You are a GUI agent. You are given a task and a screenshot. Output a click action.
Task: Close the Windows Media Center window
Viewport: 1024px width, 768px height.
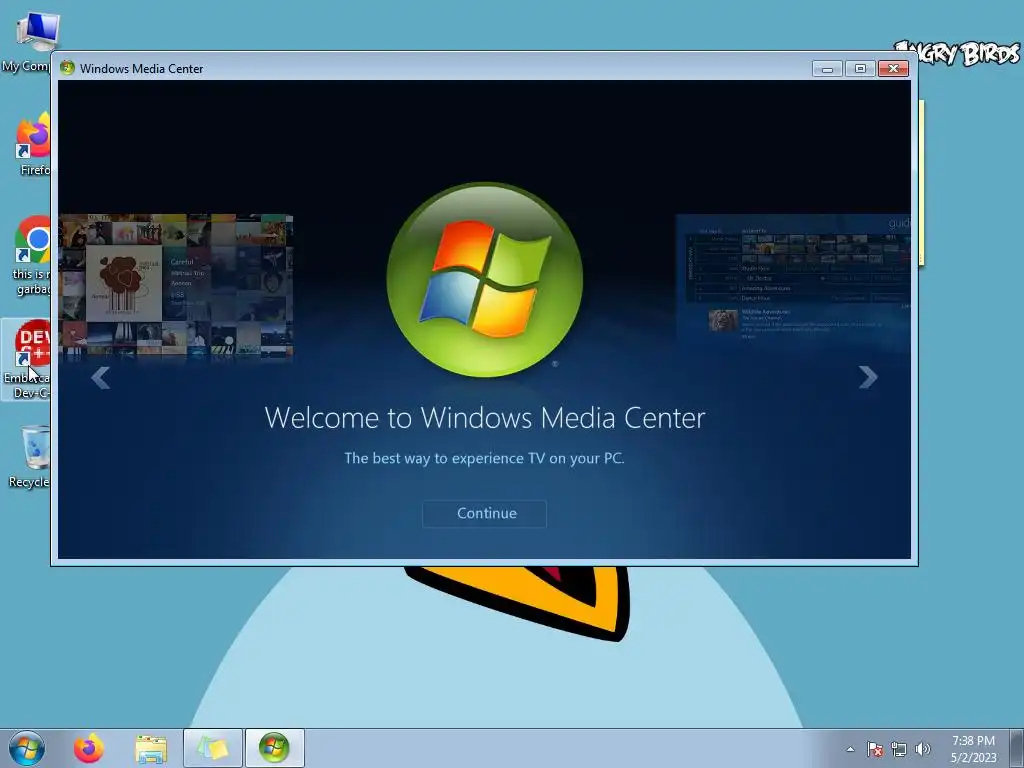tap(893, 69)
